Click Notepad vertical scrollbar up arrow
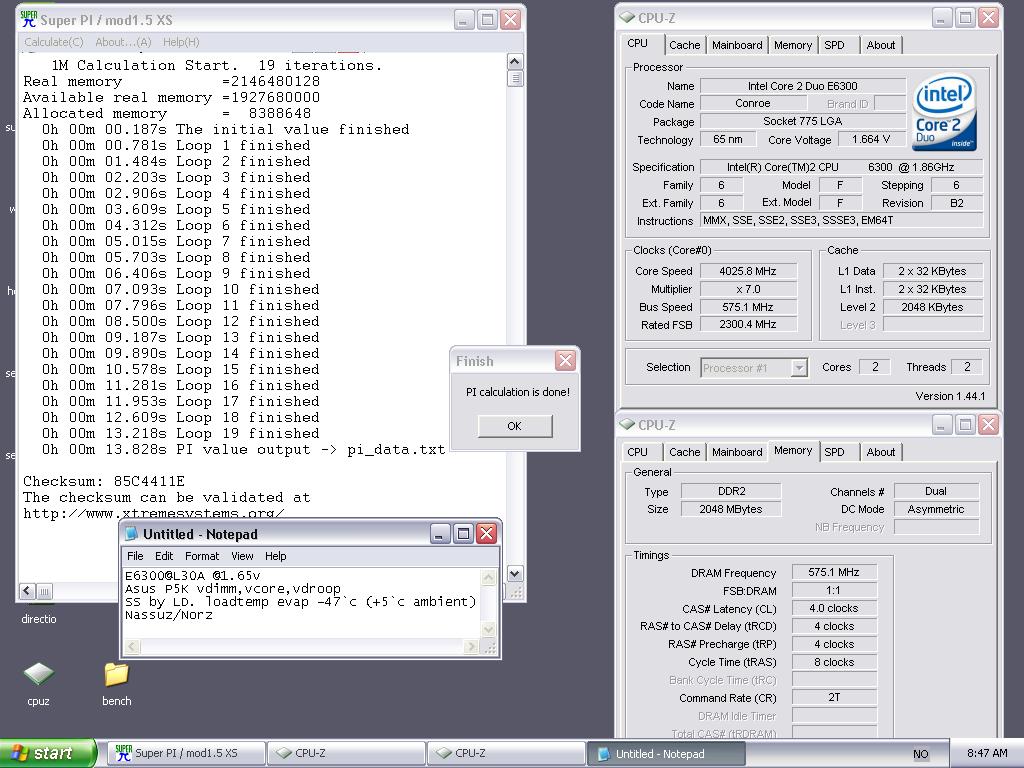This screenshot has height=768, width=1024. pos(488,577)
